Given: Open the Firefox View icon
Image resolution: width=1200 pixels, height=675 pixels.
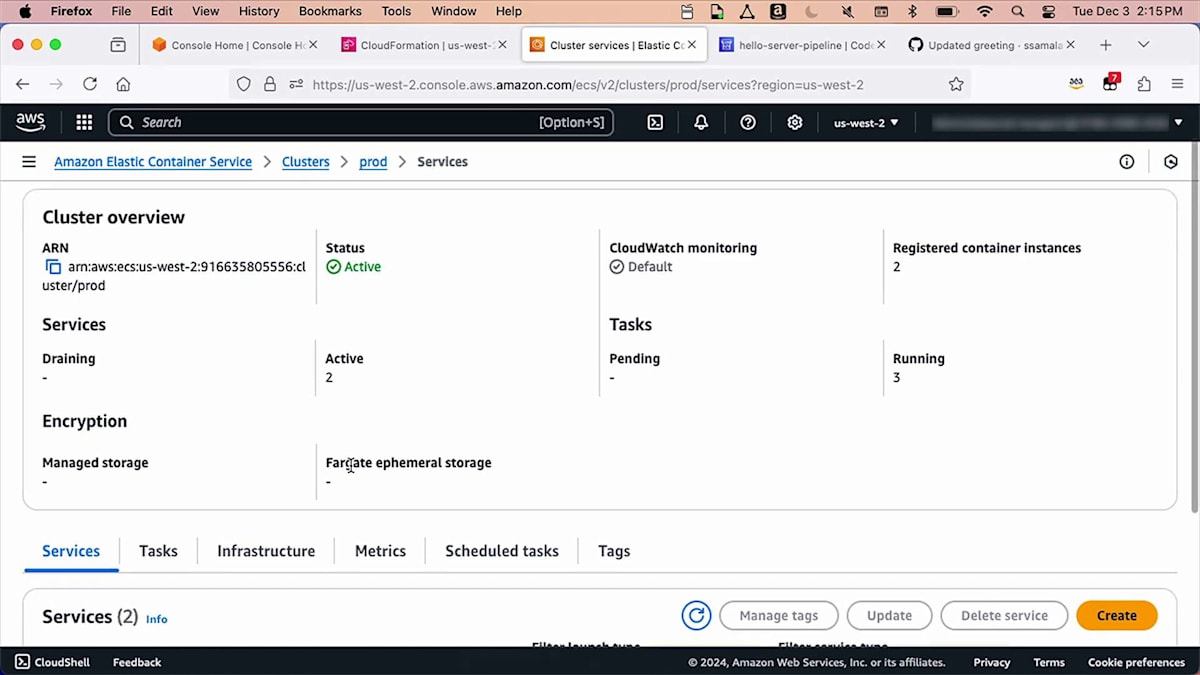Looking at the screenshot, I should (x=118, y=45).
